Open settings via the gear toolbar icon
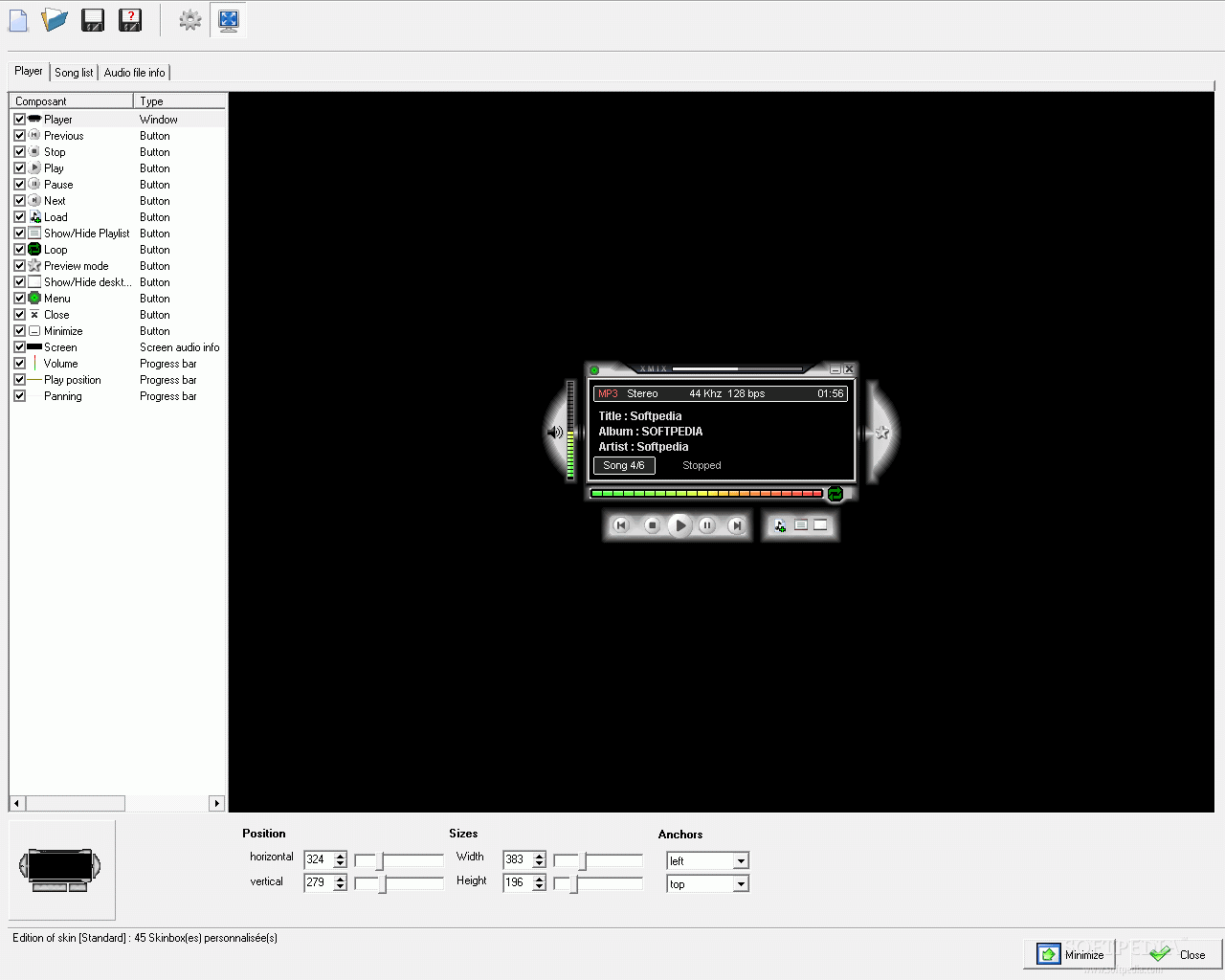The height and width of the screenshot is (980, 1225). tap(190, 20)
